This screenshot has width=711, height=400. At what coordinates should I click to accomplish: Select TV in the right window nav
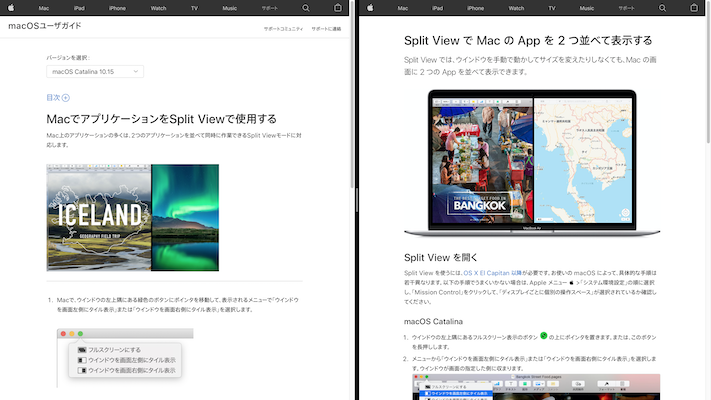[552, 8]
